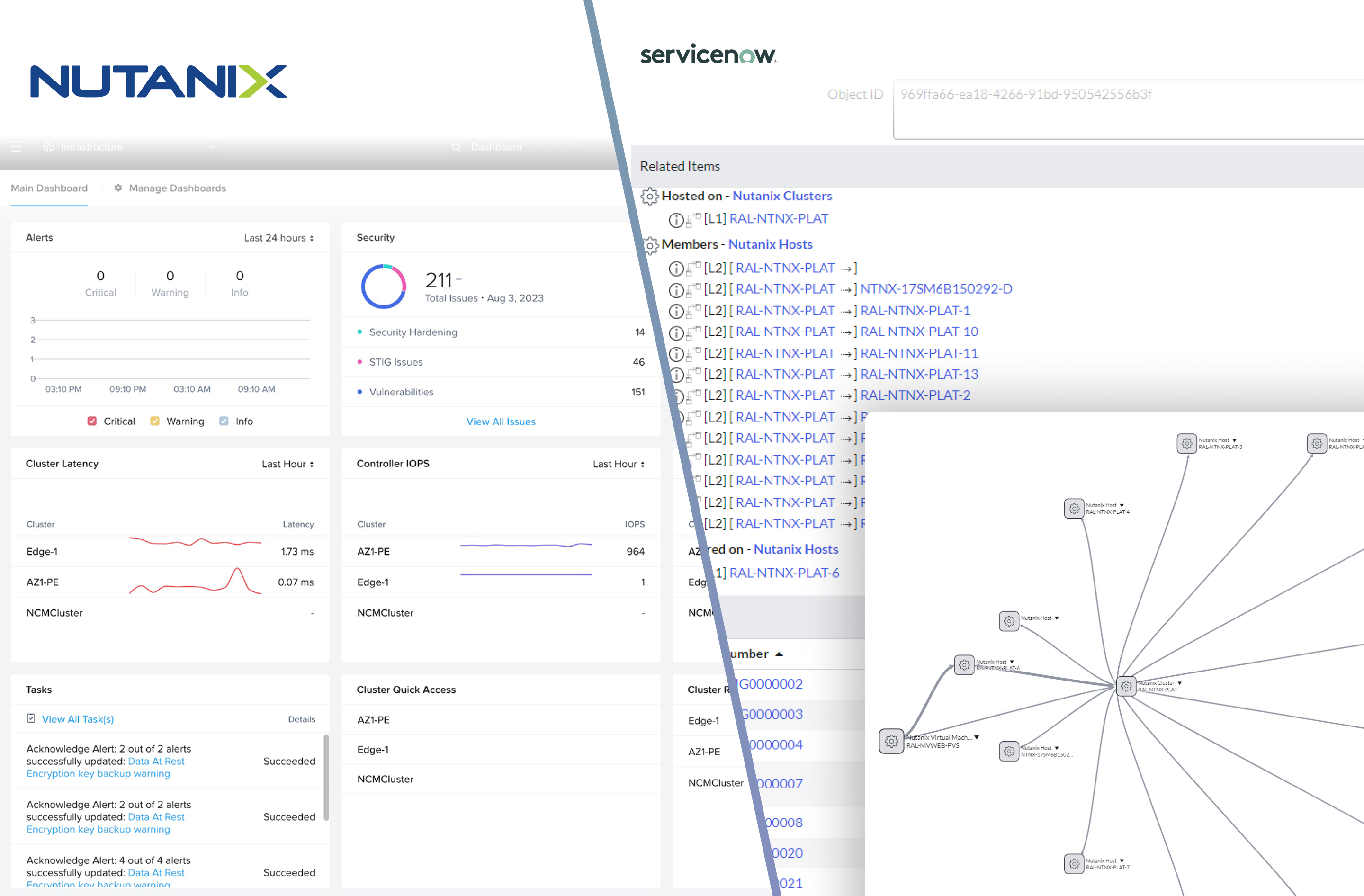Click info icon on RAL-NTNX-PLAT-1 row
Screen dimensions: 1364x896
click(676, 311)
